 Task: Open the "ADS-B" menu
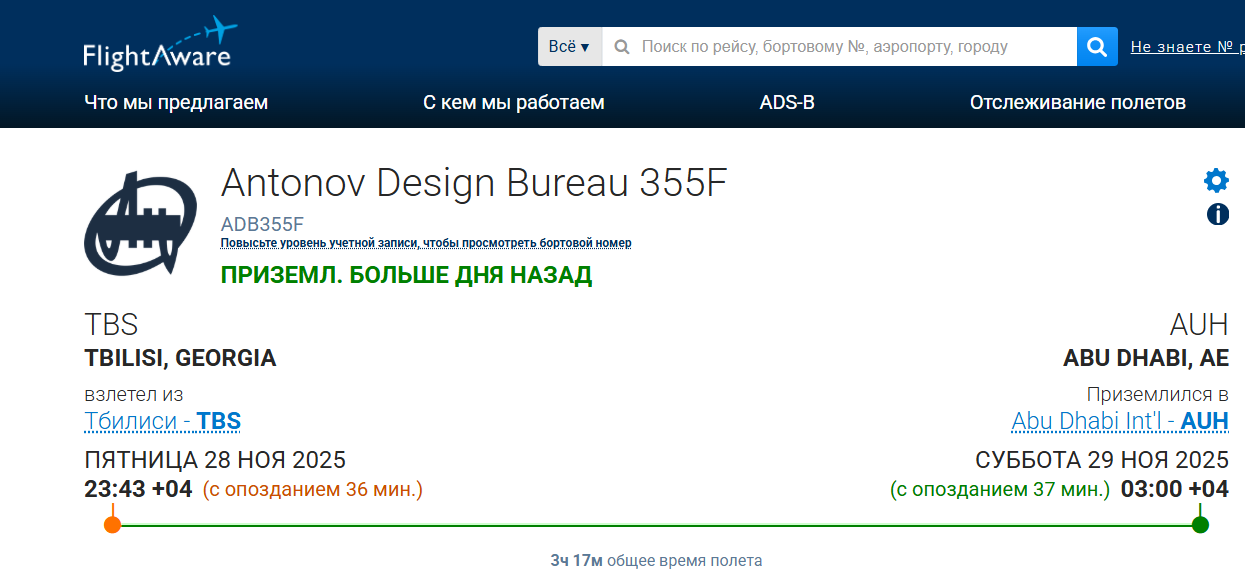pos(787,101)
